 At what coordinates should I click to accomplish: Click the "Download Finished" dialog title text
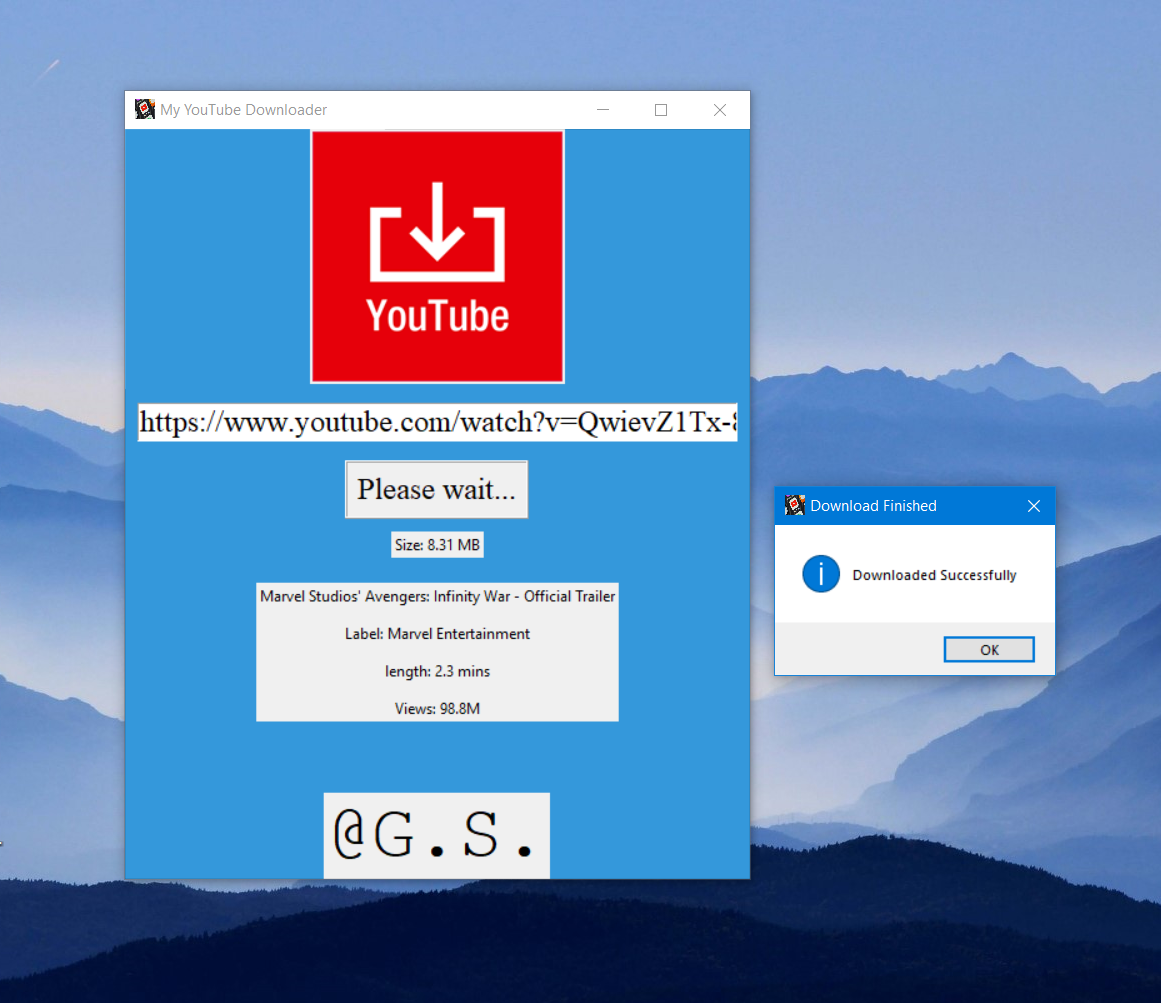pos(873,506)
